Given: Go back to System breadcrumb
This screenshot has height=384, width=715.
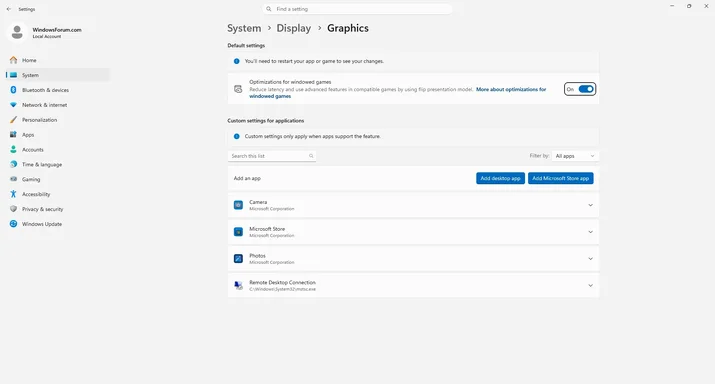Looking at the screenshot, I should tap(244, 28).
